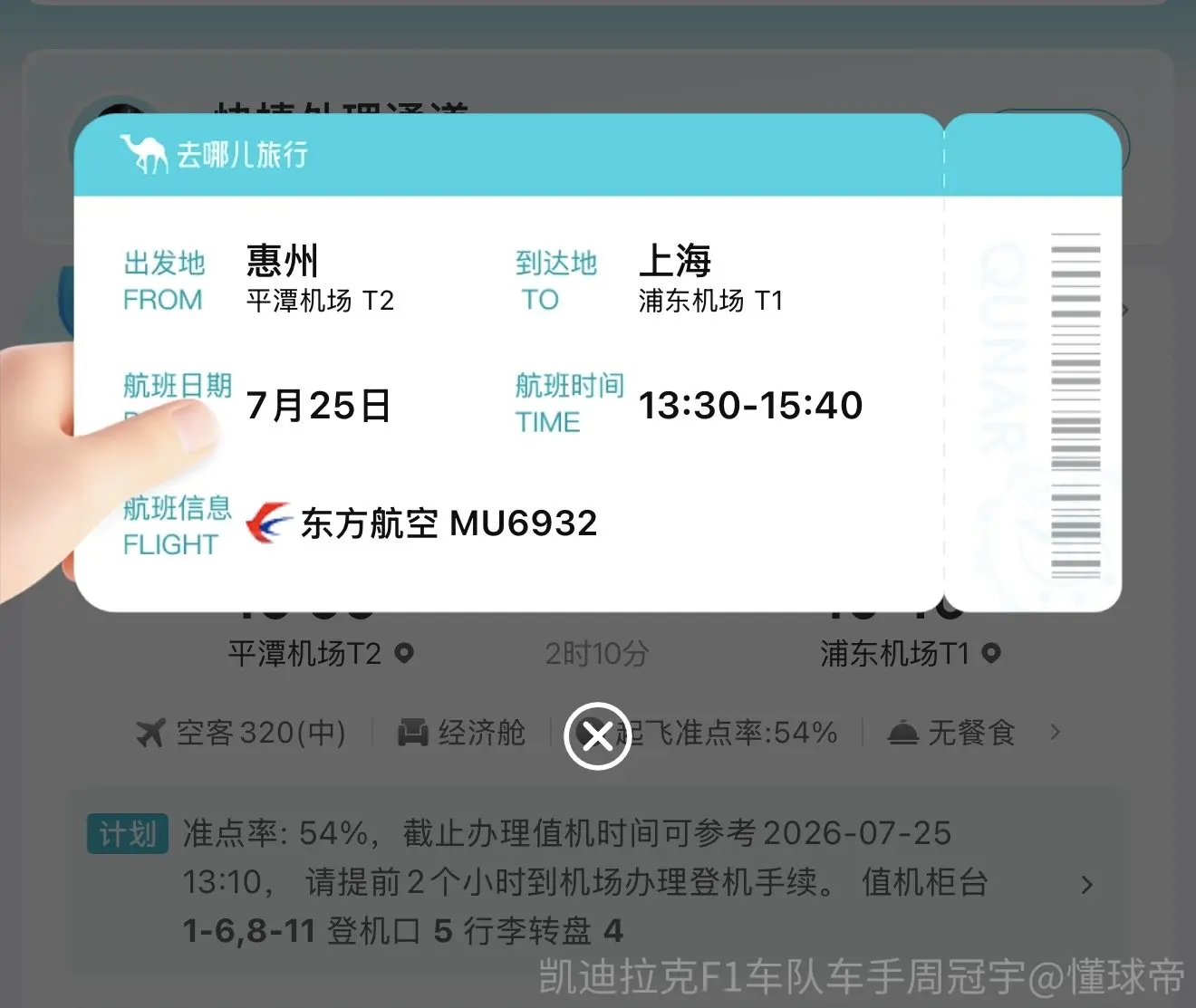Select departure city 惠州
The image size is (1196, 1008).
pyautogui.click(x=283, y=261)
